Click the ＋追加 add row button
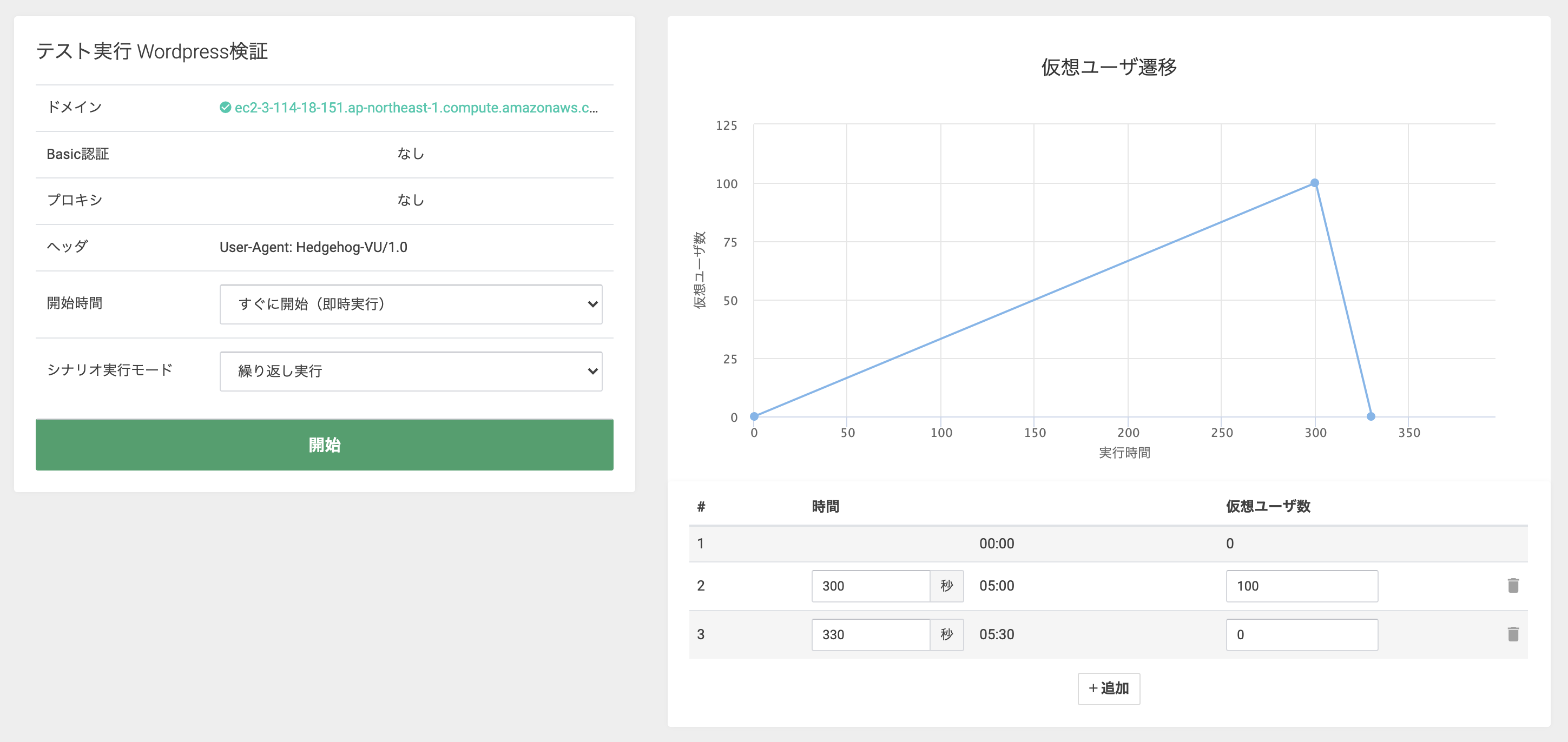 pyautogui.click(x=1109, y=688)
